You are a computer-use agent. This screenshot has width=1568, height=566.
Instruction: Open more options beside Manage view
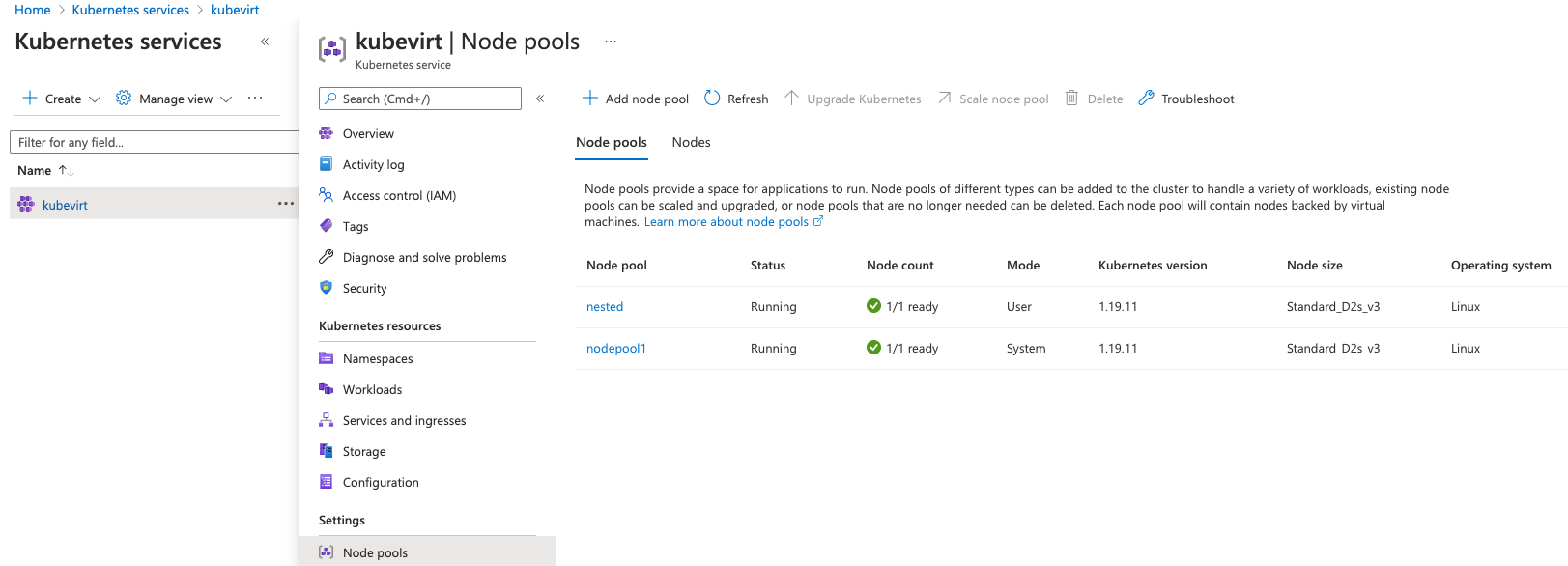(x=255, y=98)
